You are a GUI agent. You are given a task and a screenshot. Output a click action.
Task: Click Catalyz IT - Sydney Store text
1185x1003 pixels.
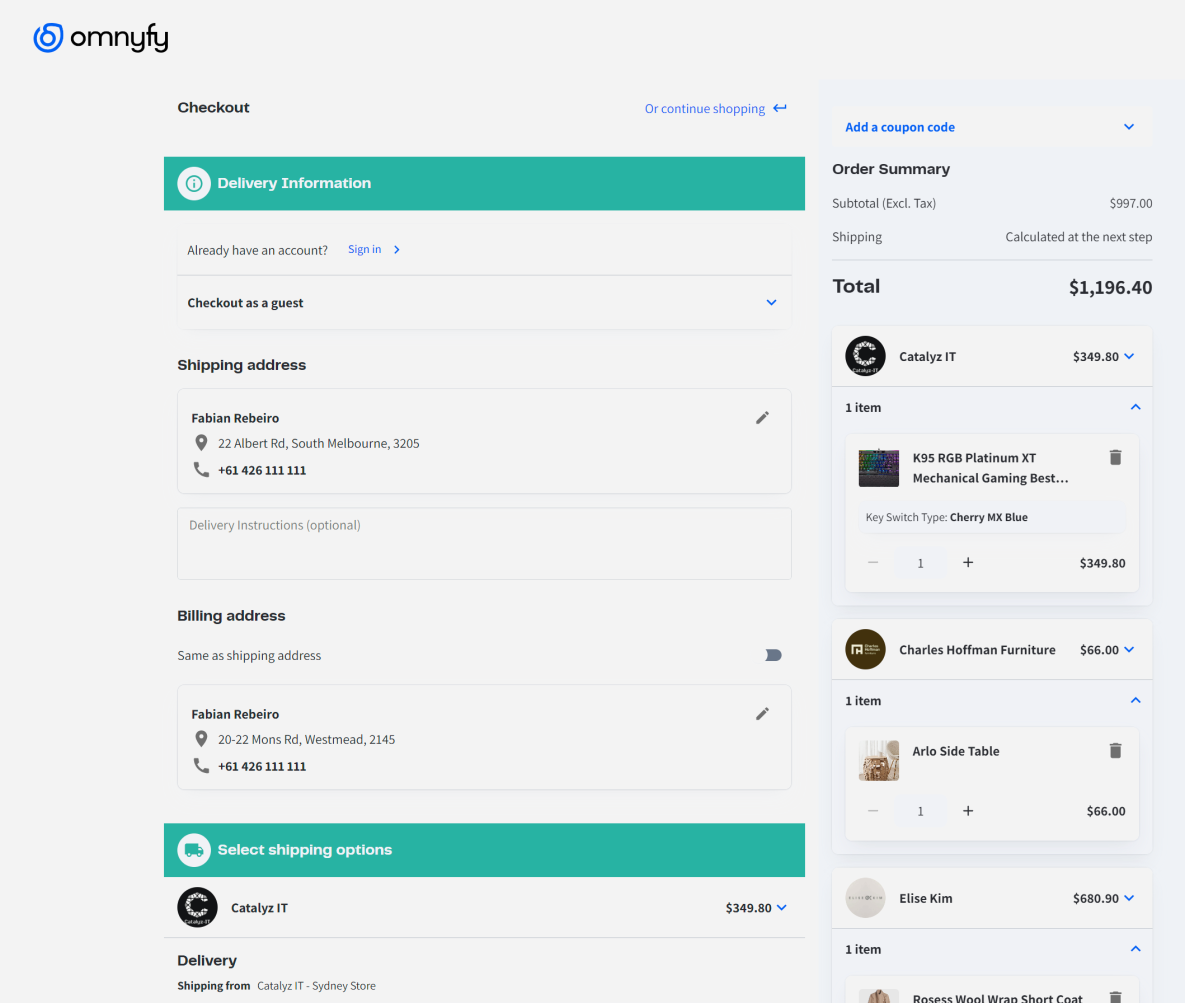tap(316, 986)
